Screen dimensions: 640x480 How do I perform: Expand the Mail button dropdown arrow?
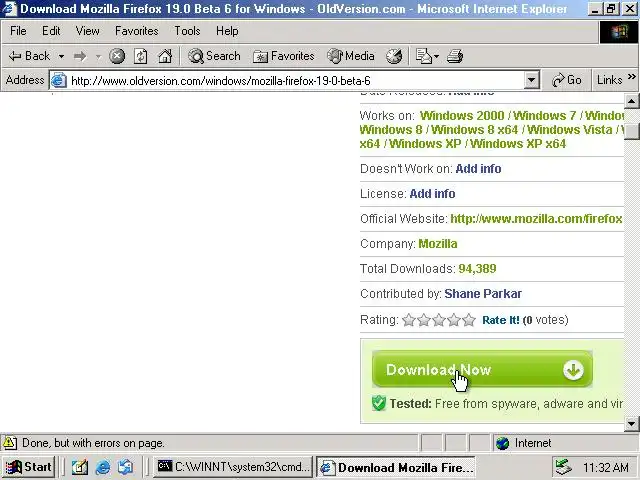point(436,56)
